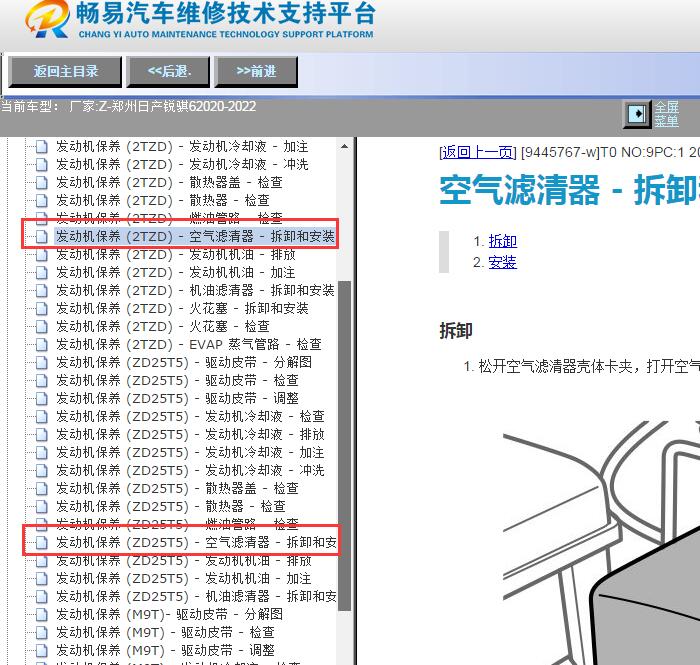Jump to the 拆卸 section link
The height and width of the screenshot is (665, 700).
click(503, 241)
